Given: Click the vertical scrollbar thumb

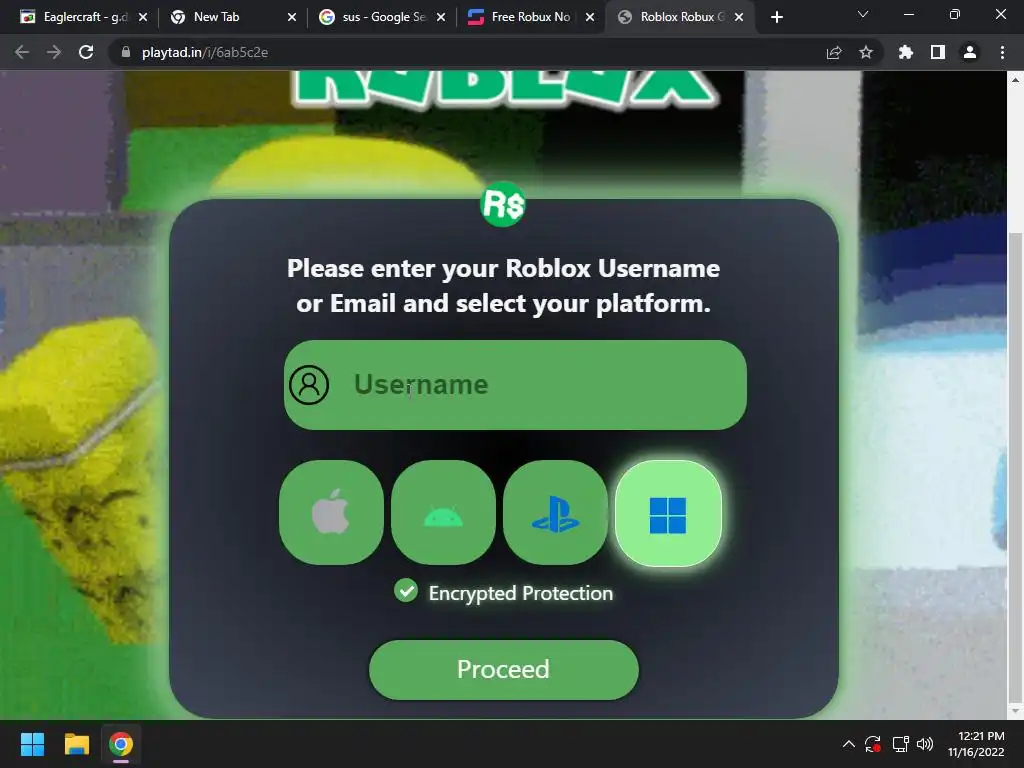Looking at the screenshot, I should click(x=1015, y=467).
